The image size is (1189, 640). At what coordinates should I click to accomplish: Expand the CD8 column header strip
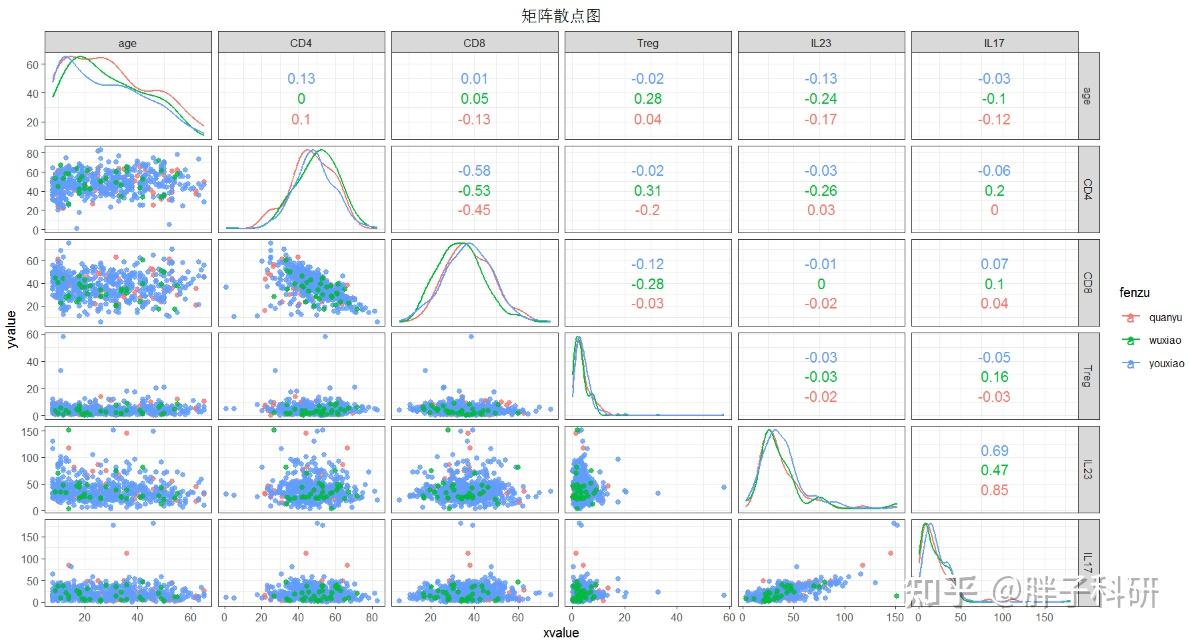pyautogui.click(x=476, y=42)
